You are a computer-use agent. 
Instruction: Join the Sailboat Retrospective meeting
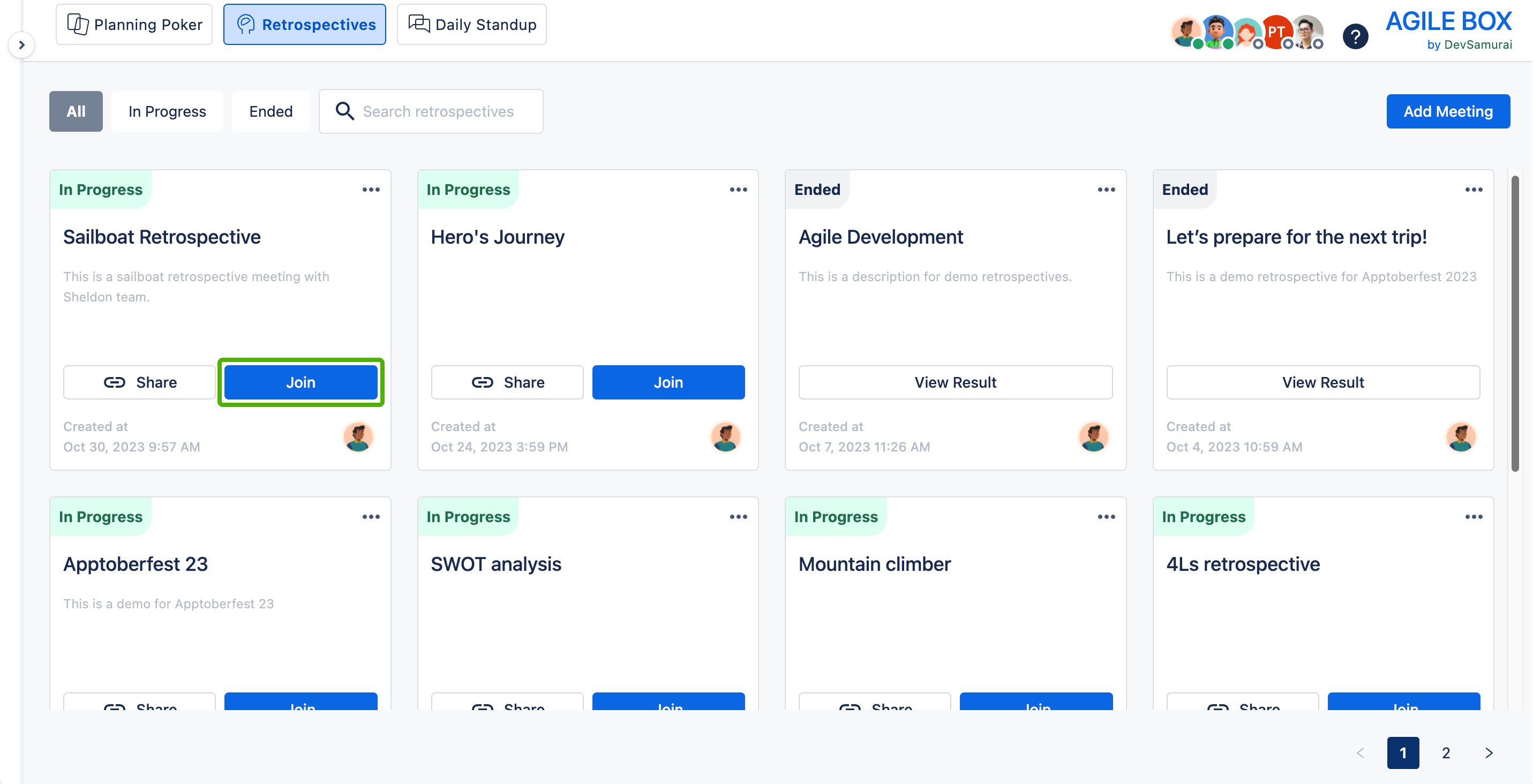[300, 382]
